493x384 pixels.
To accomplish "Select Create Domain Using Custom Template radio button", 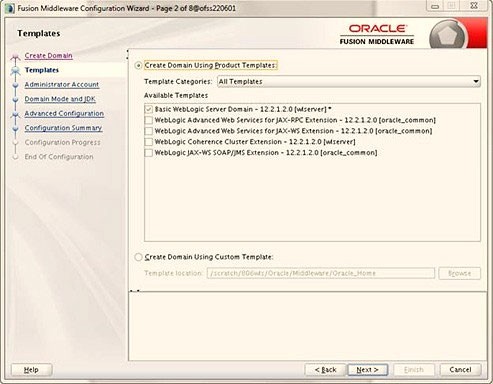I will (x=138, y=257).
